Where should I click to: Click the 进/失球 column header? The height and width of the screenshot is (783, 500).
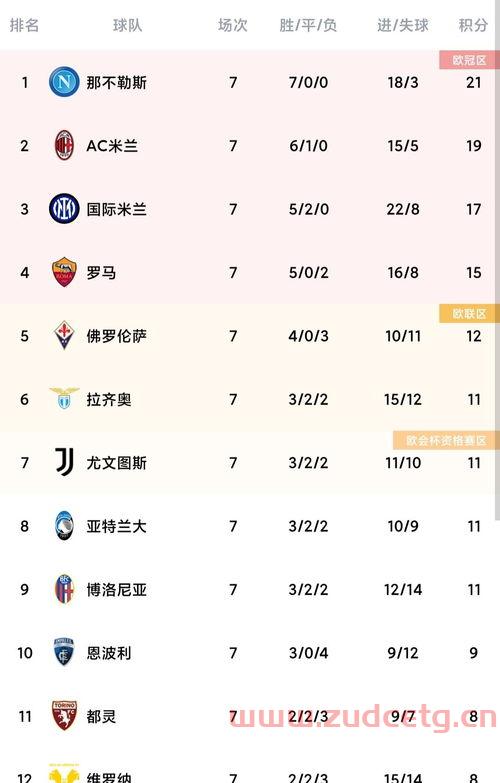pyautogui.click(x=403, y=25)
